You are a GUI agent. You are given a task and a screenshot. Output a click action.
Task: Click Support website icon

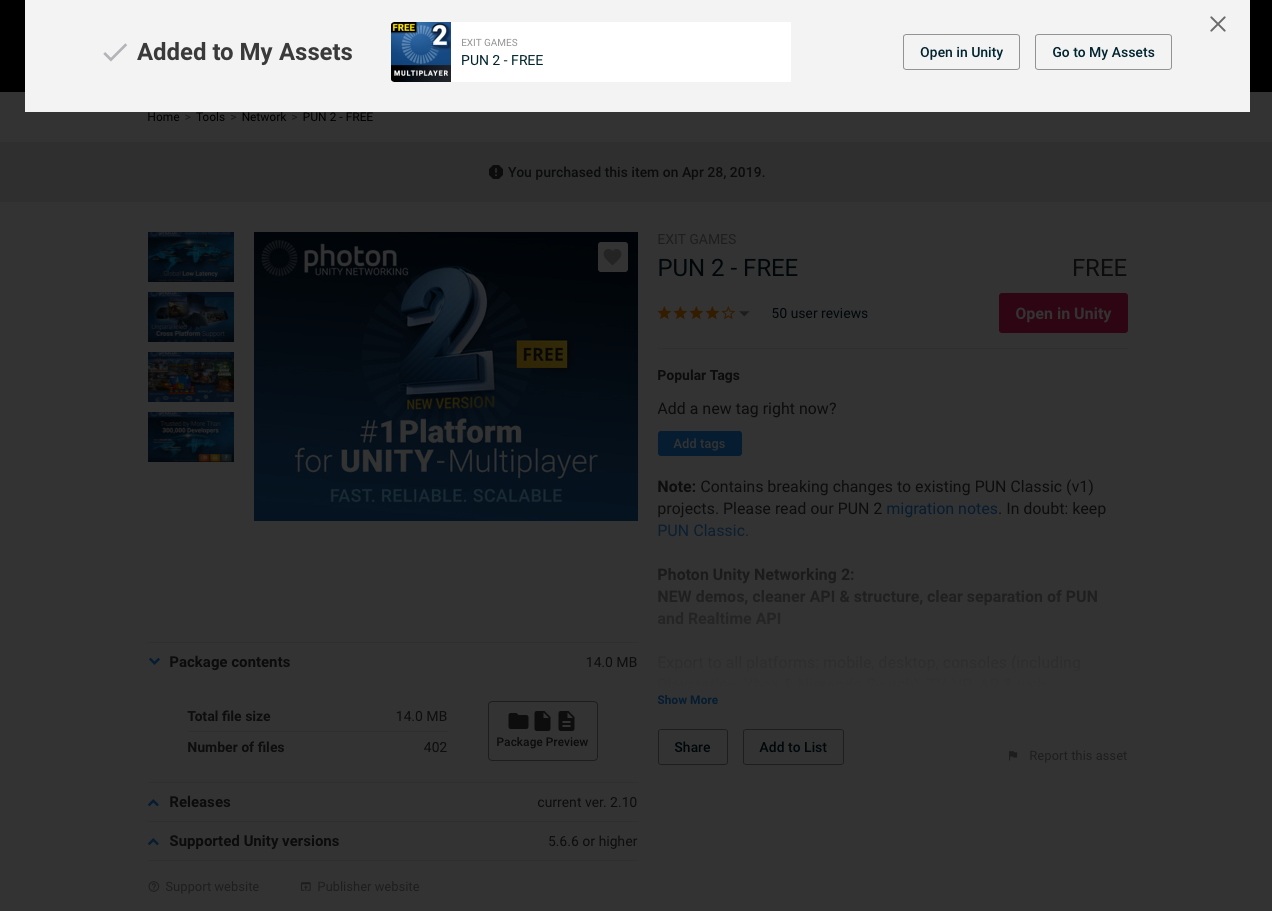(x=154, y=887)
